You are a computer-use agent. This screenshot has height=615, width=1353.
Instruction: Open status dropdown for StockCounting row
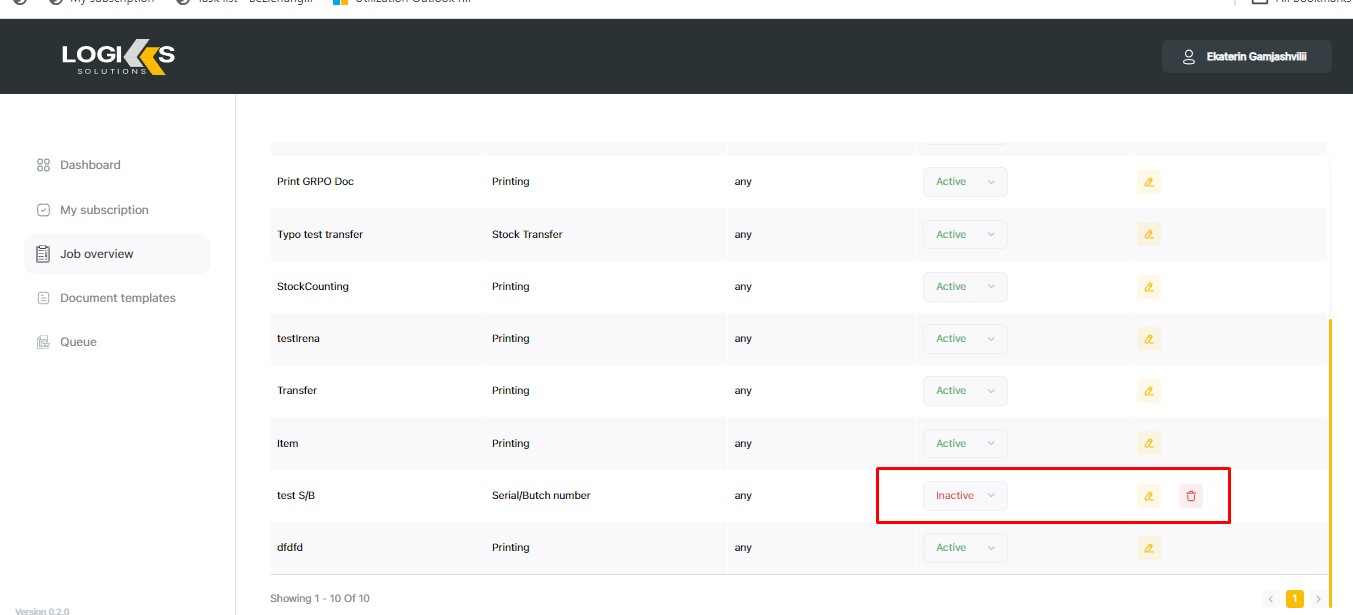coord(964,287)
